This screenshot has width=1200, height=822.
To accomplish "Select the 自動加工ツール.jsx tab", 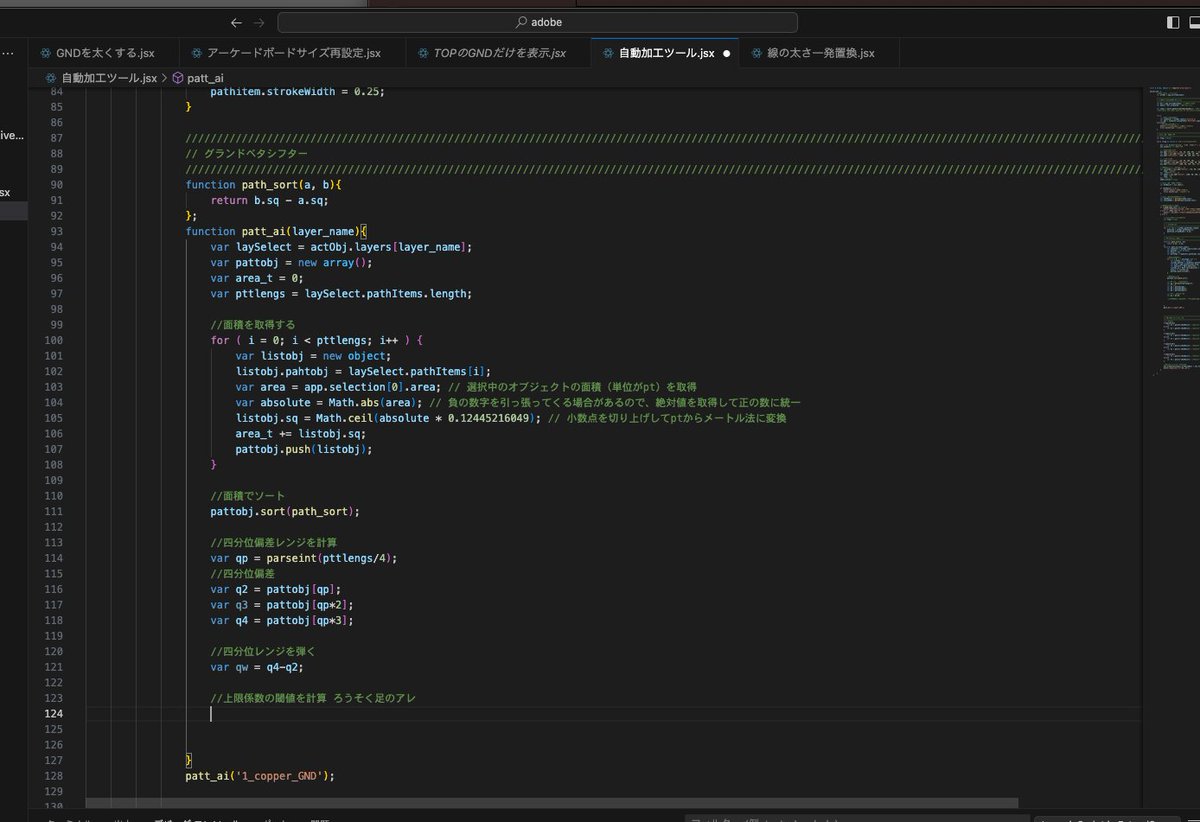I will (x=665, y=53).
